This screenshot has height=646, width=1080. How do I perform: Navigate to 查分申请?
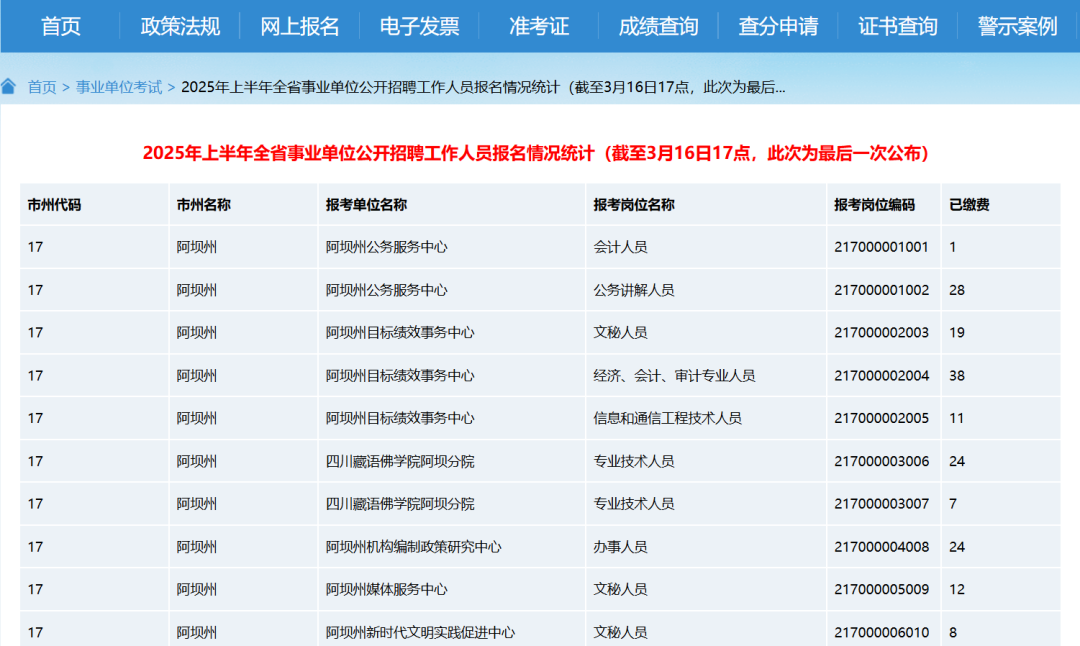click(x=778, y=26)
